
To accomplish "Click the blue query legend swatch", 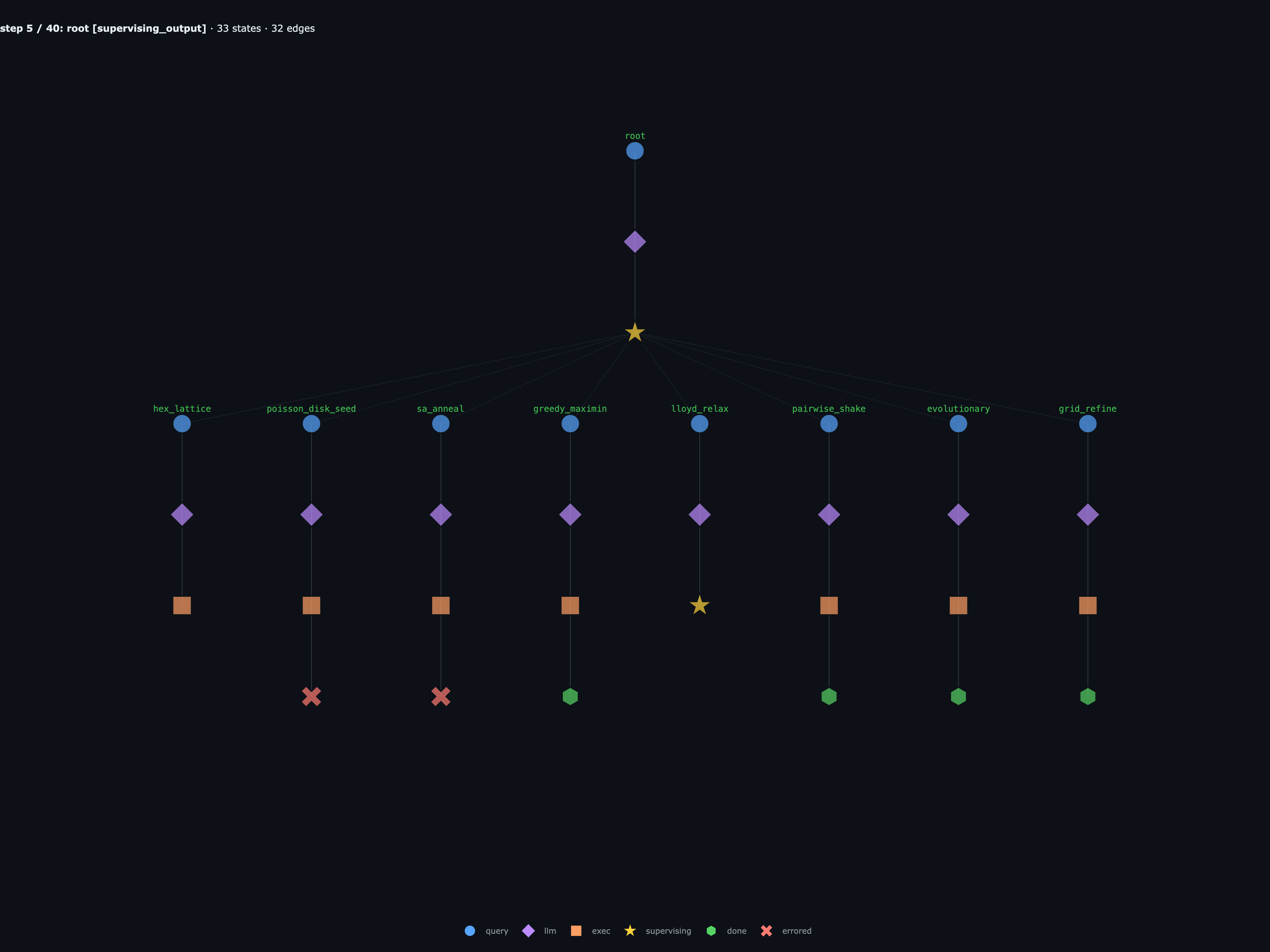I will tap(470, 931).
